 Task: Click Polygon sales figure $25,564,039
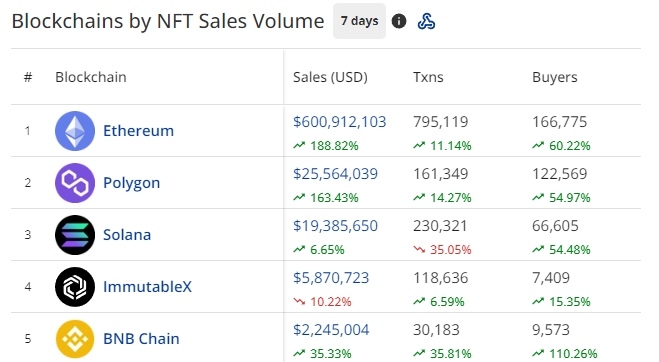click(335, 174)
